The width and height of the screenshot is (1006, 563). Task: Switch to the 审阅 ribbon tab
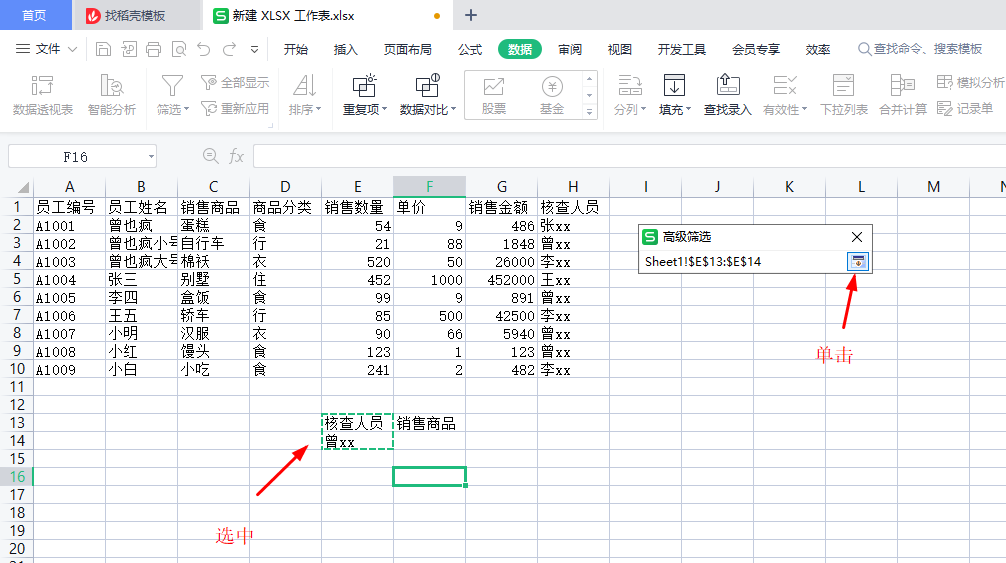[570, 49]
